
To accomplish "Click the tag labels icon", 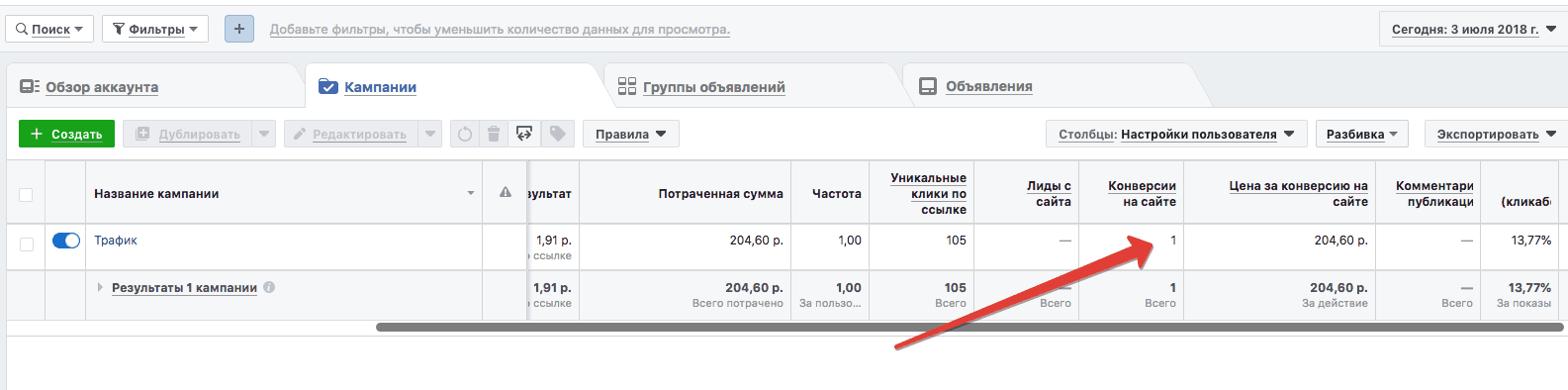I will 558,134.
